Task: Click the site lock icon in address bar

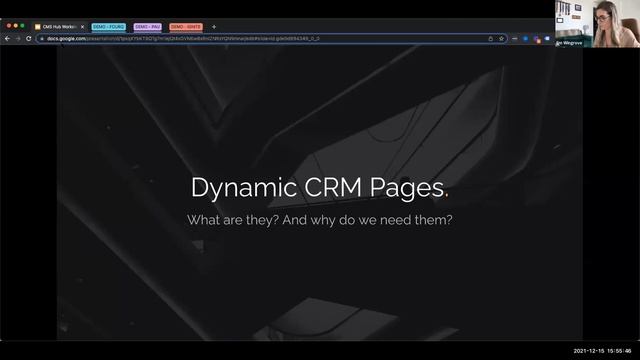Action: [x=42, y=39]
